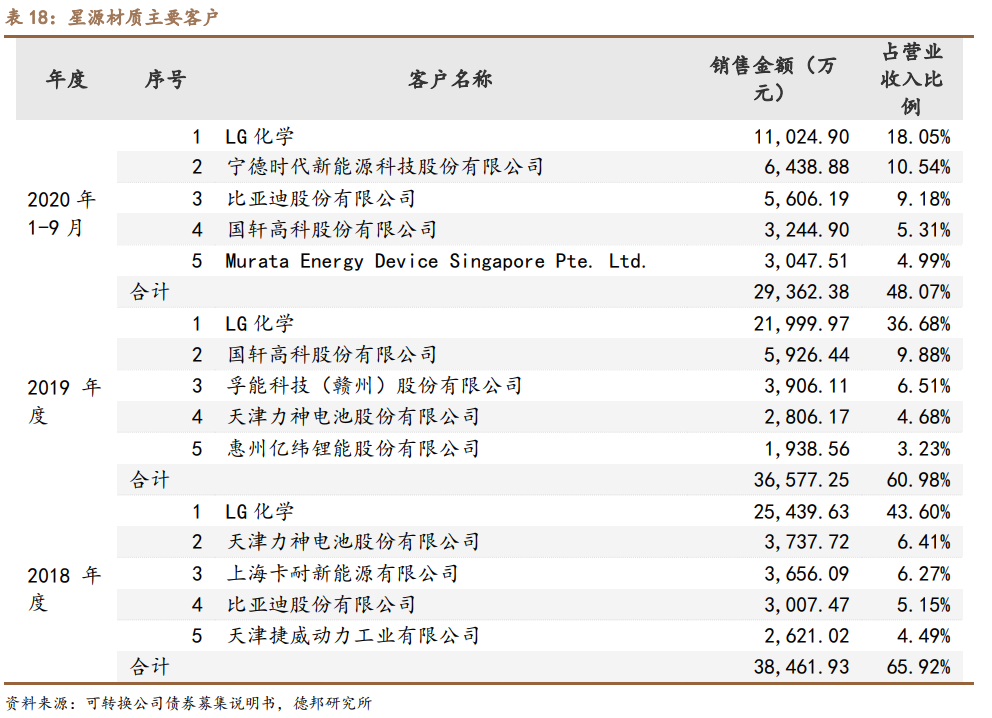The height and width of the screenshot is (718, 992).
Task: Click LG化学 in the 25,439.63 row
Action: point(259,511)
